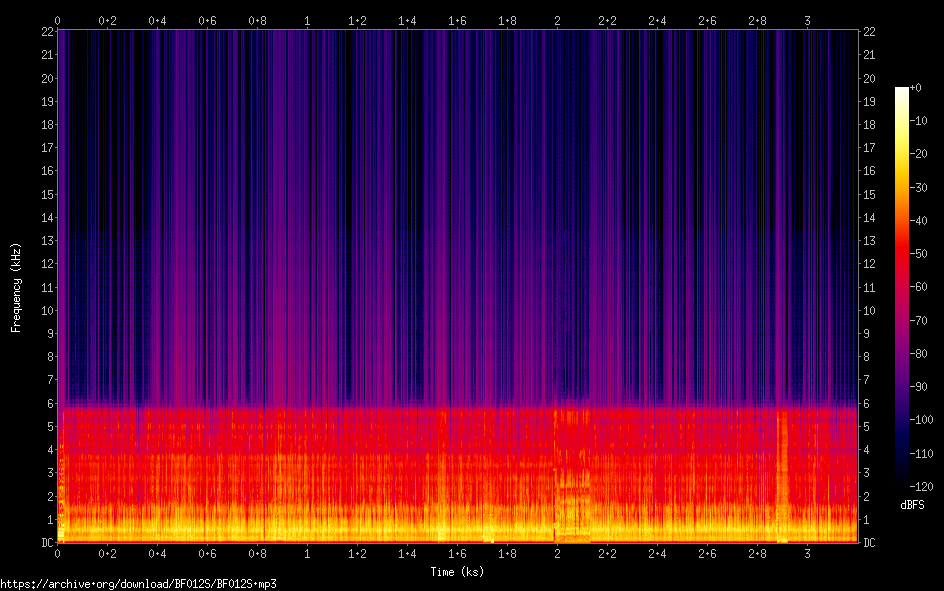Click "22" on the right frequency axis
The height and width of the screenshot is (591, 944).
point(869,32)
